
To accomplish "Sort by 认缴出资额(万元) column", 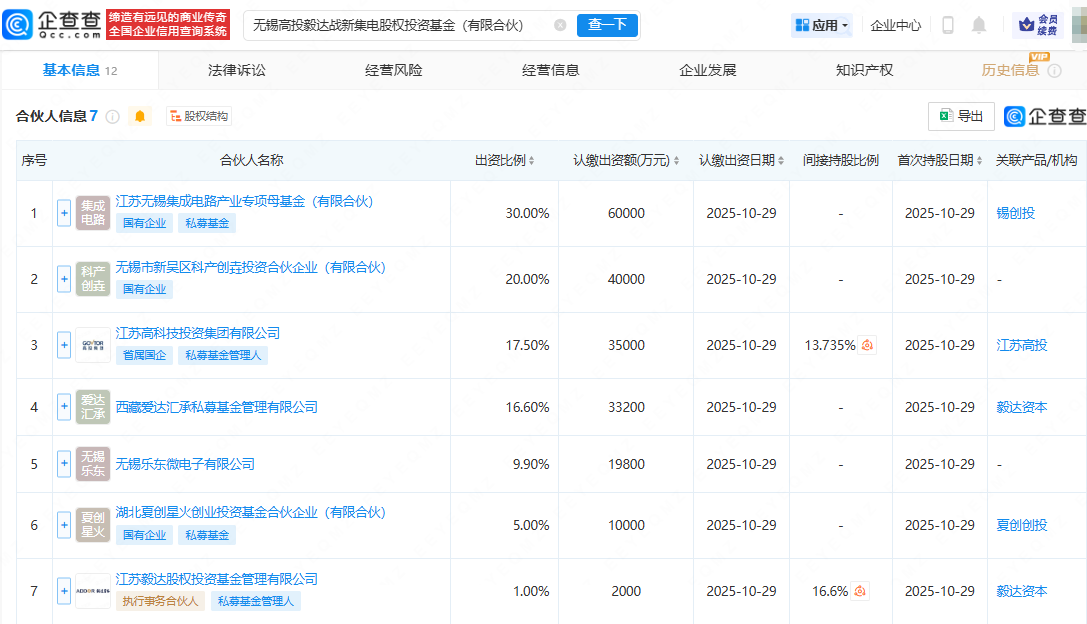I will (x=626, y=160).
